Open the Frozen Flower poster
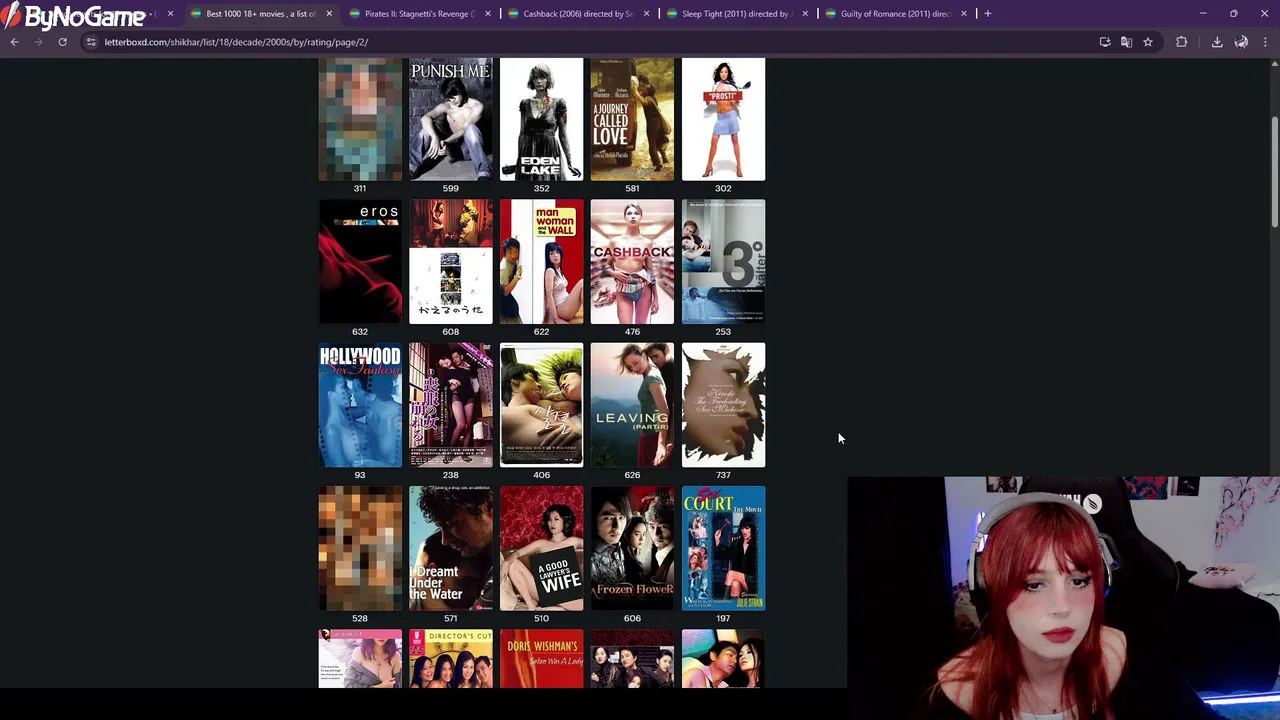 [x=632, y=548]
